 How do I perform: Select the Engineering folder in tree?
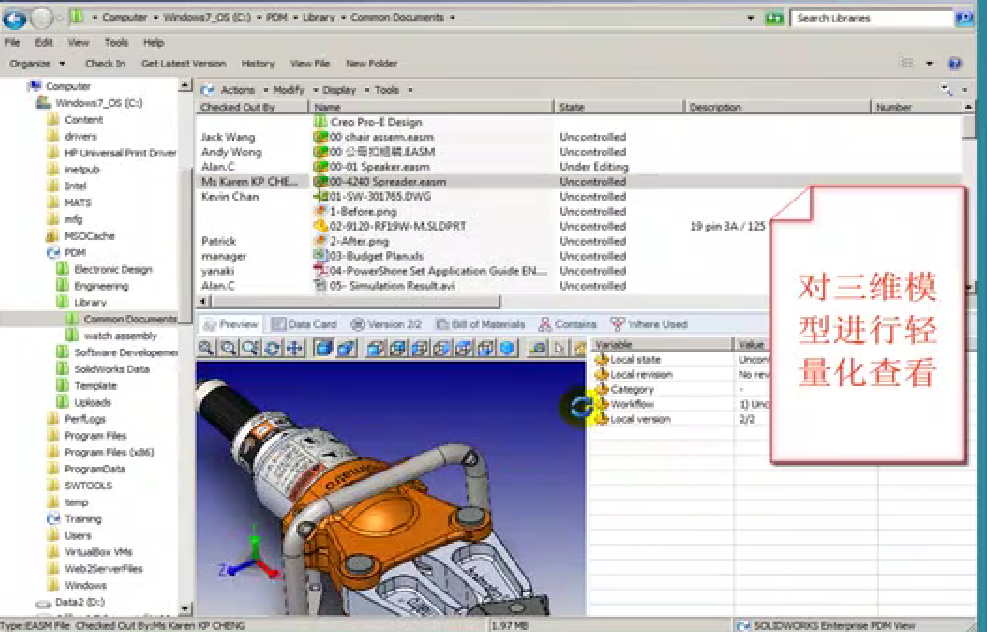pyautogui.click(x=101, y=286)
